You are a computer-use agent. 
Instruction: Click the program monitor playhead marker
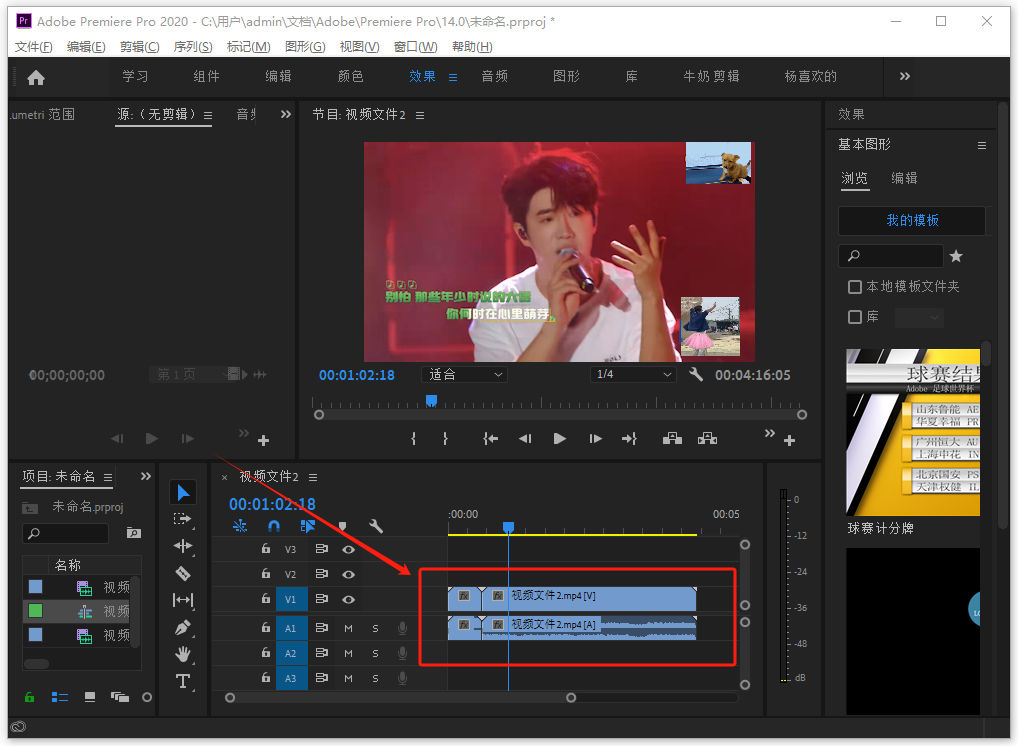432,400
